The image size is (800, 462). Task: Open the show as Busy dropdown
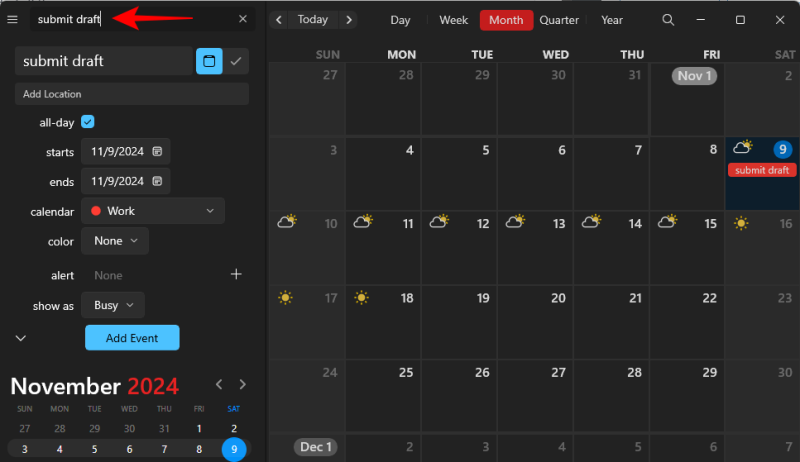tap(113, 305)
